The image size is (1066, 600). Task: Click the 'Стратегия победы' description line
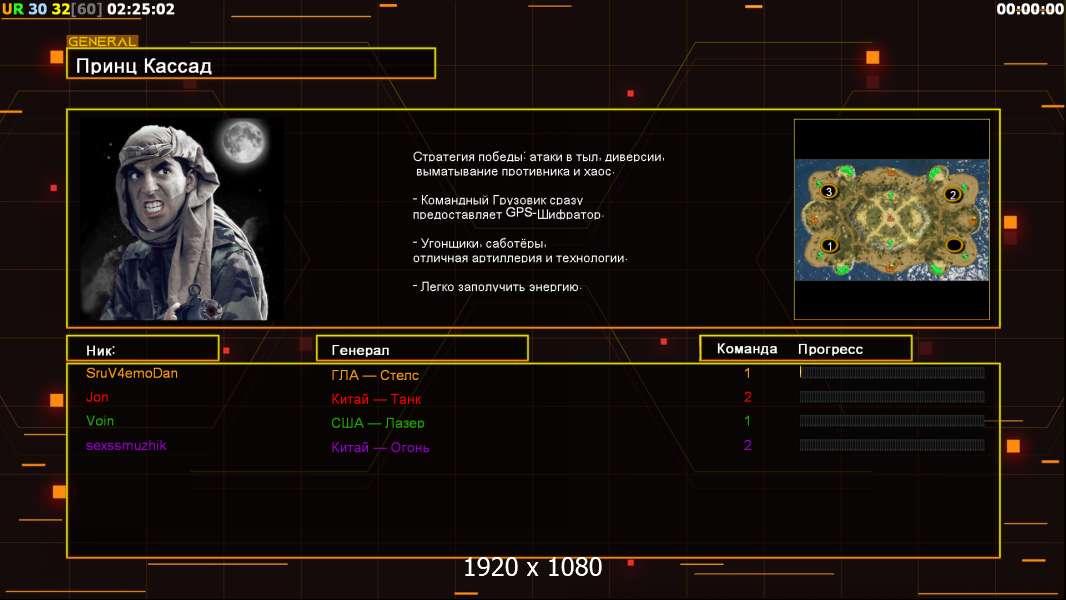(x=538, y=156)
